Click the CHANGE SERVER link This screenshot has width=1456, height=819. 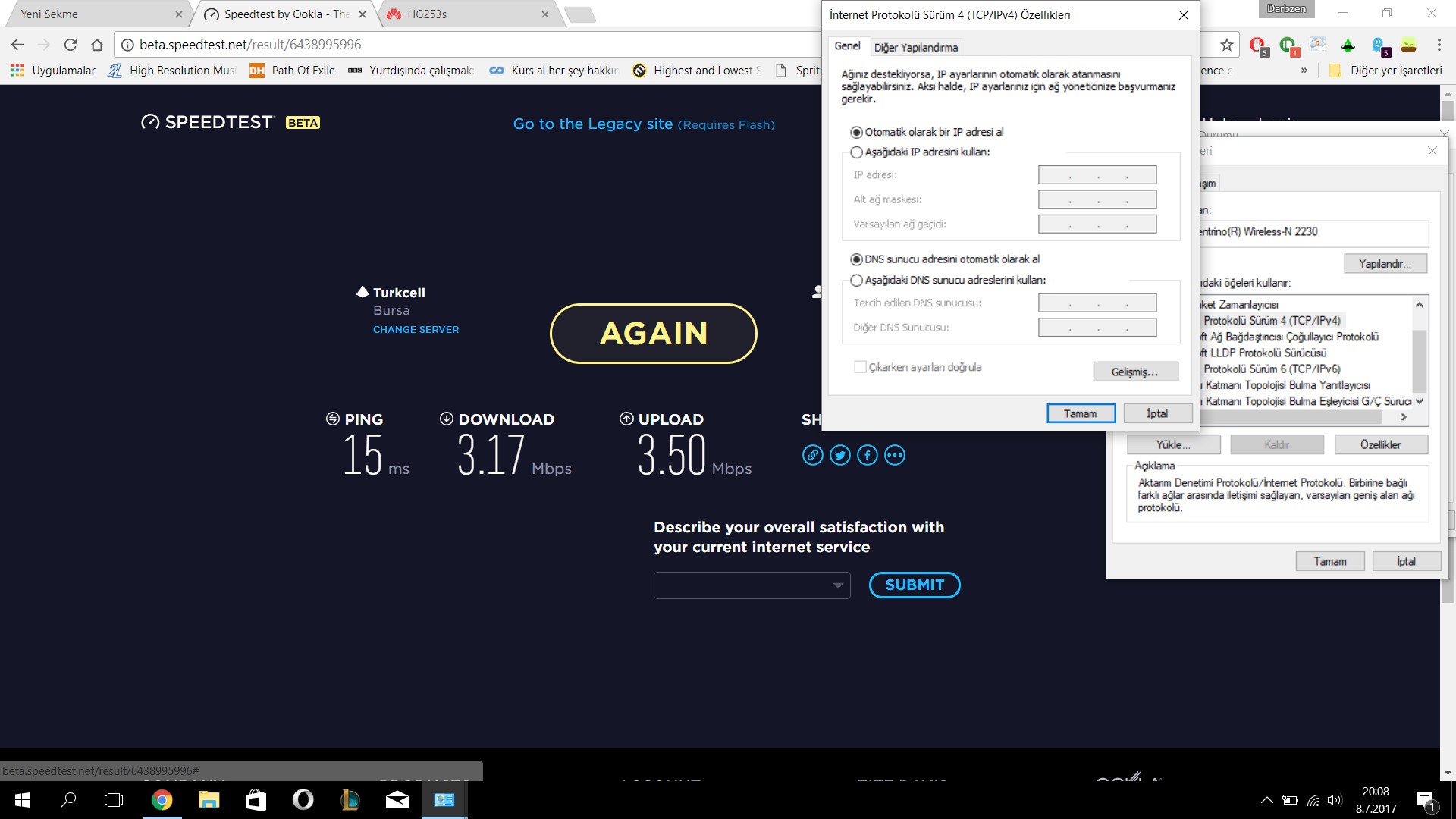click(416, 330)
